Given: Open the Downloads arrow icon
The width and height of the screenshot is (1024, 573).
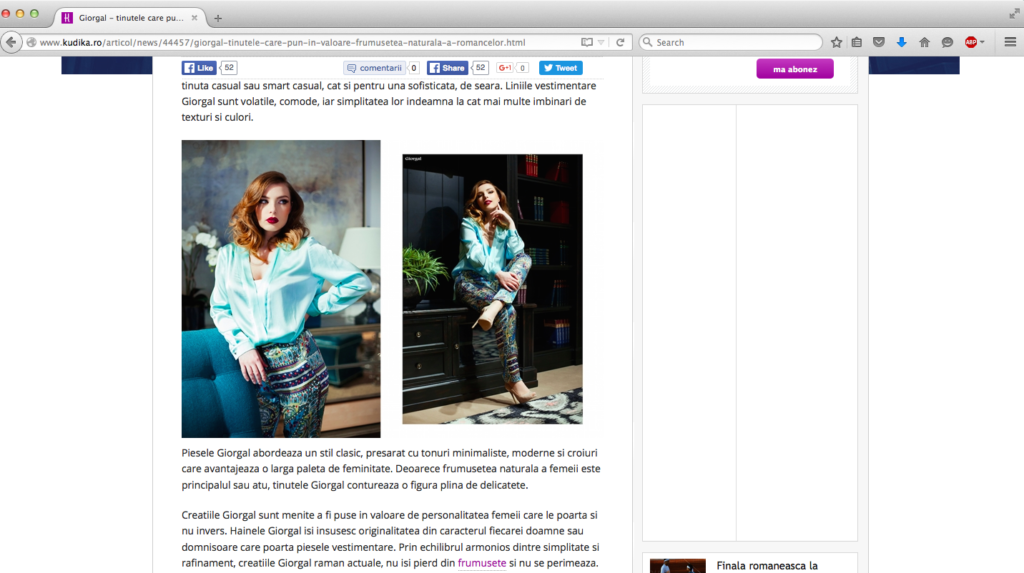Looking at the screenshot, I should click(x=901, y=42).
